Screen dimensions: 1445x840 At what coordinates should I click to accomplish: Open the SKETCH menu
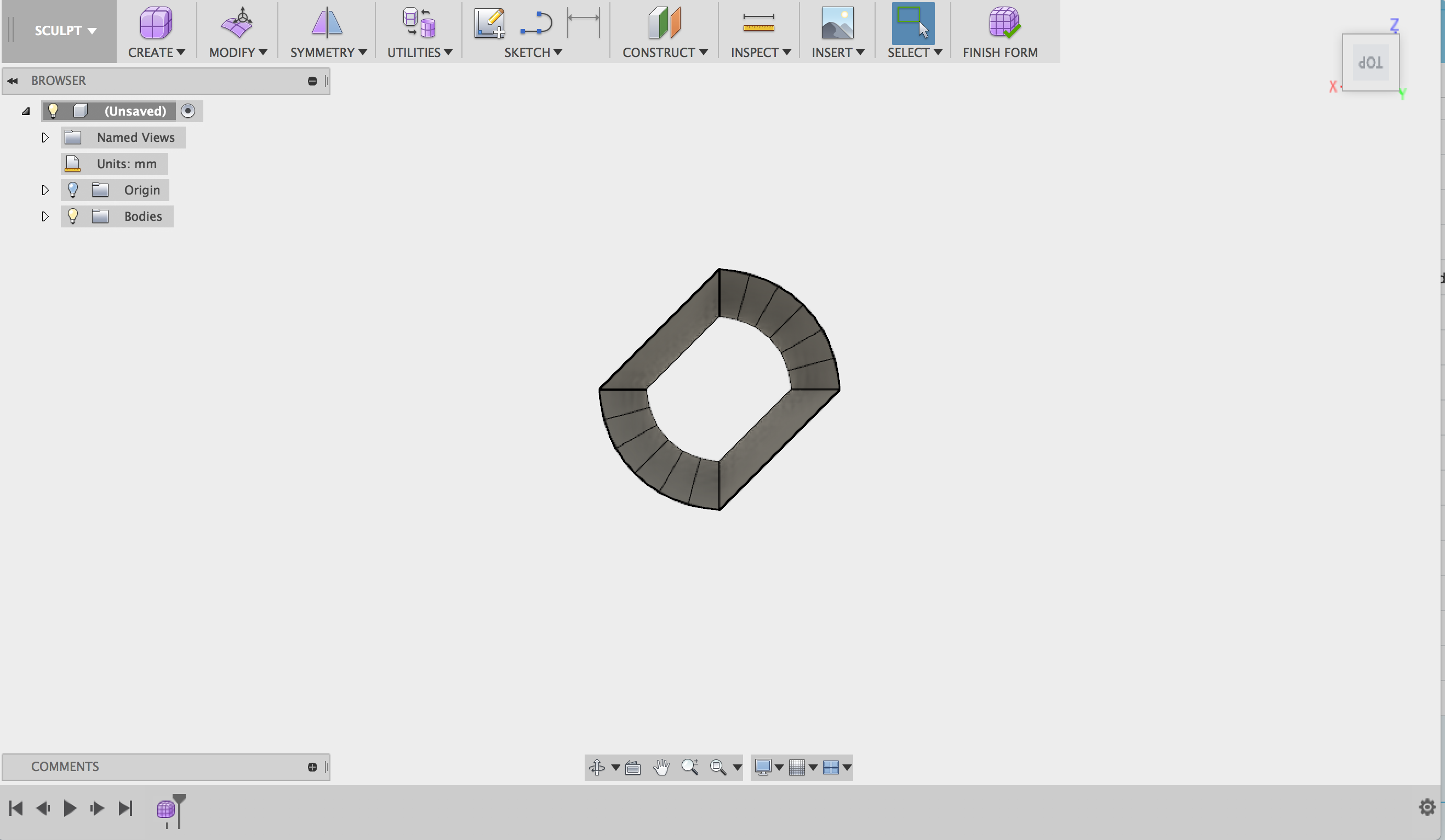533,52
